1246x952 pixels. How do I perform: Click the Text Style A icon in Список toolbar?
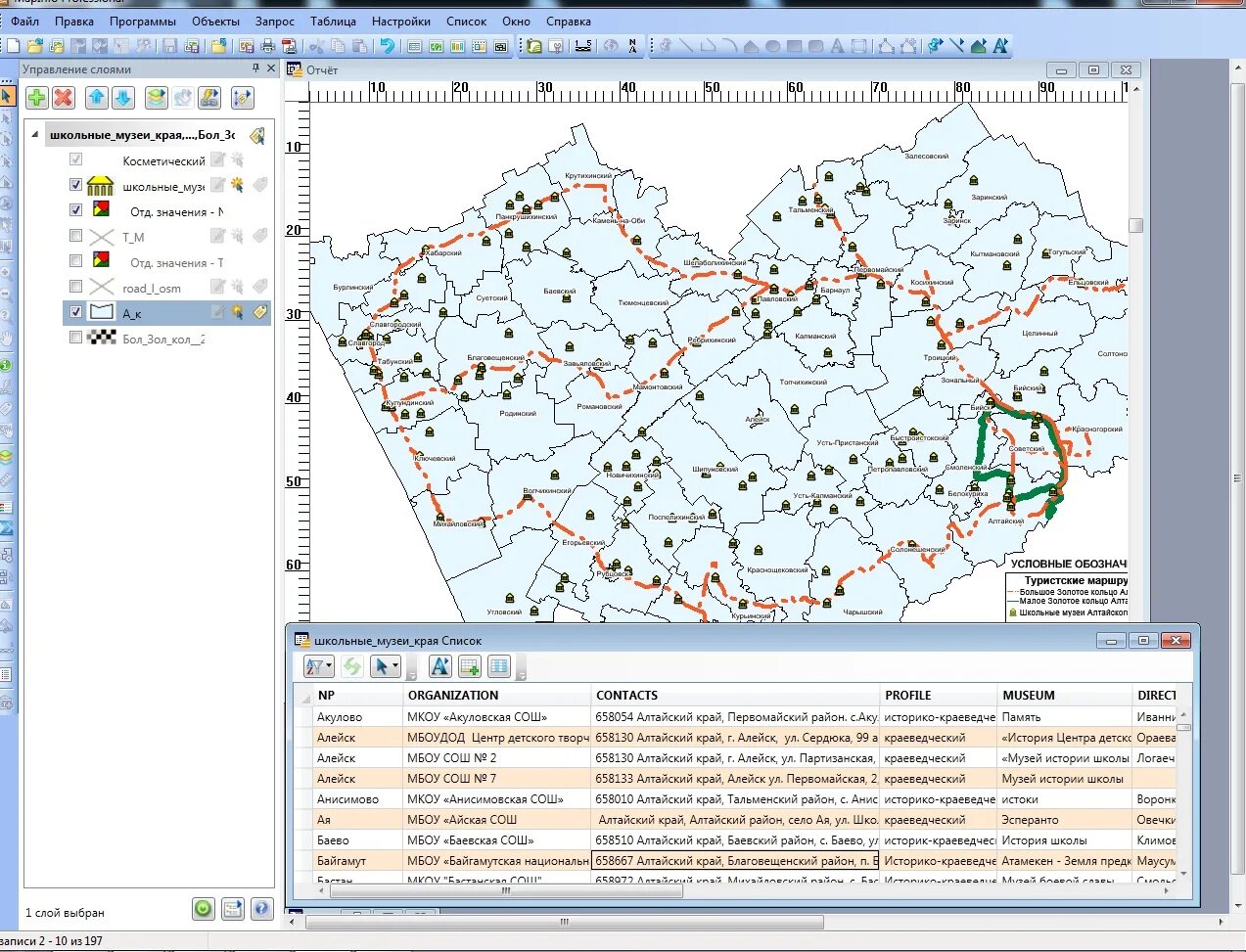440,666
